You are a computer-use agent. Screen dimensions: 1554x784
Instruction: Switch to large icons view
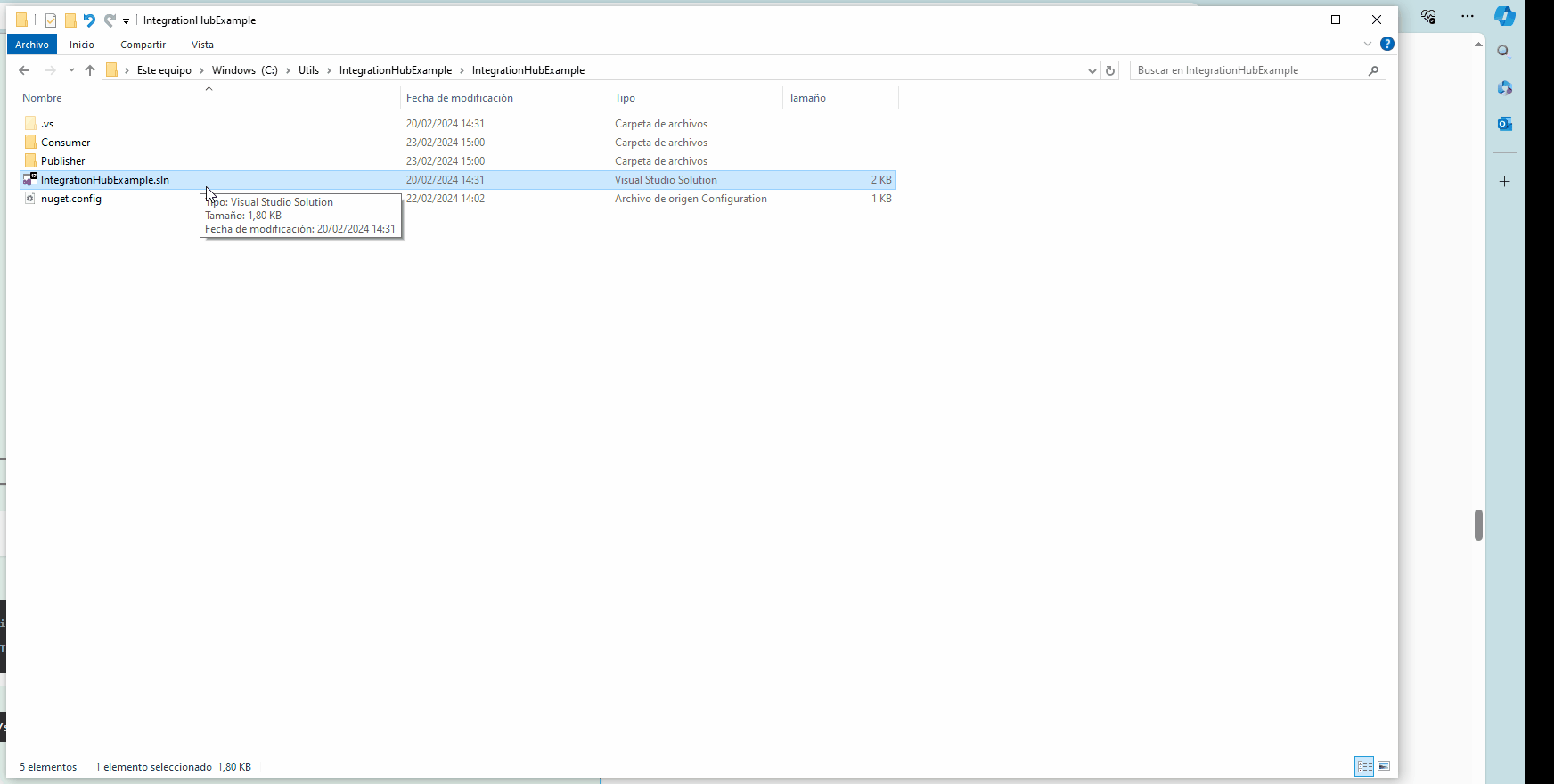(1384, 766)
